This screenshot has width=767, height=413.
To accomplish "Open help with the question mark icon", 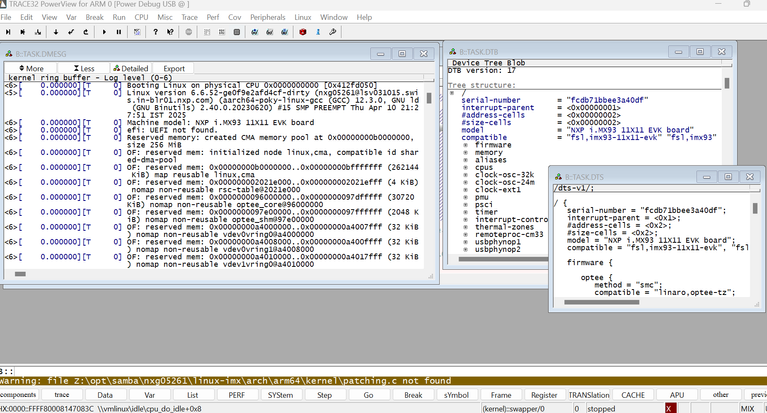I will pos(155,32).
